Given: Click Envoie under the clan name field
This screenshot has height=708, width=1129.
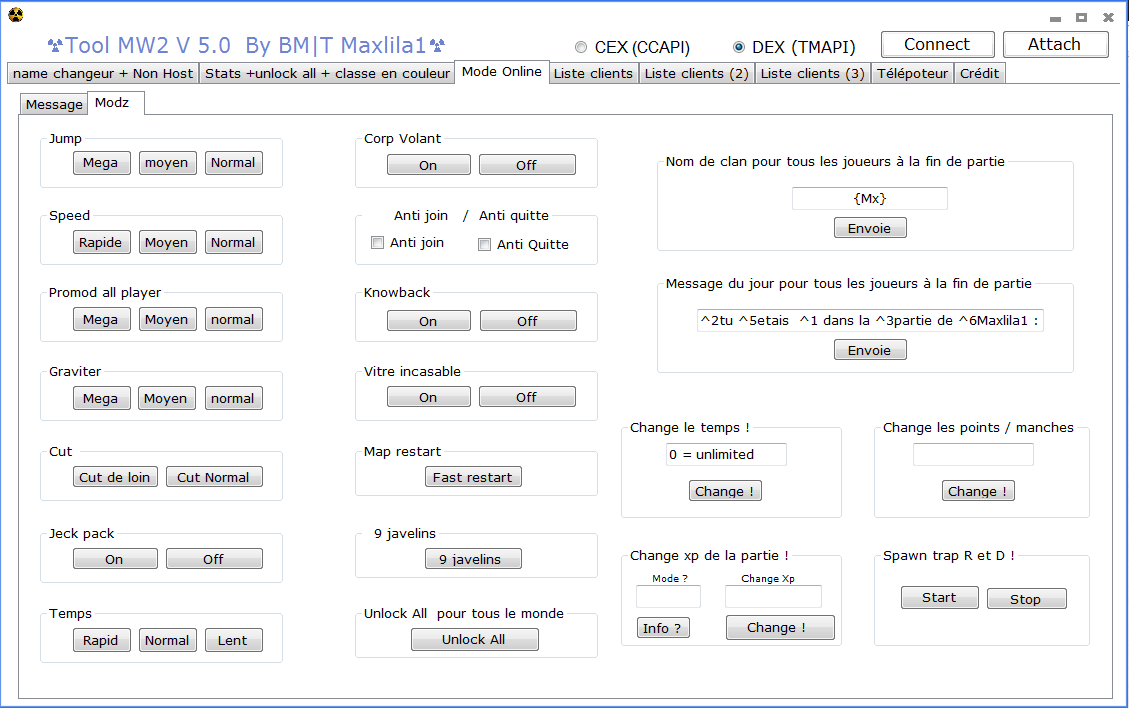Looking at the screenshot, I should pos(870,228).
